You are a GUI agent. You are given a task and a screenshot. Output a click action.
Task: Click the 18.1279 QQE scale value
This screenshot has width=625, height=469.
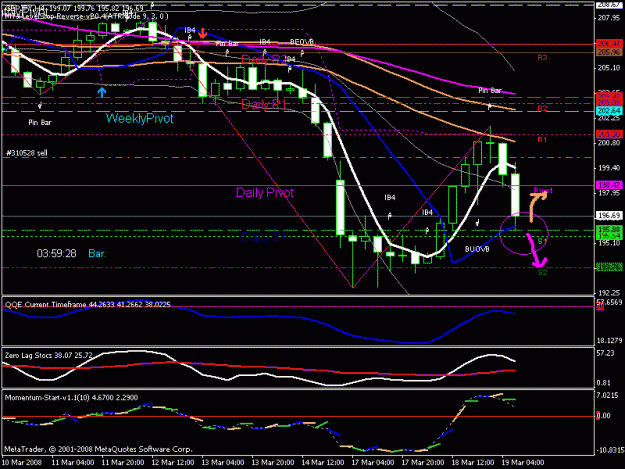pyautogui.click(x=609, y=340)
